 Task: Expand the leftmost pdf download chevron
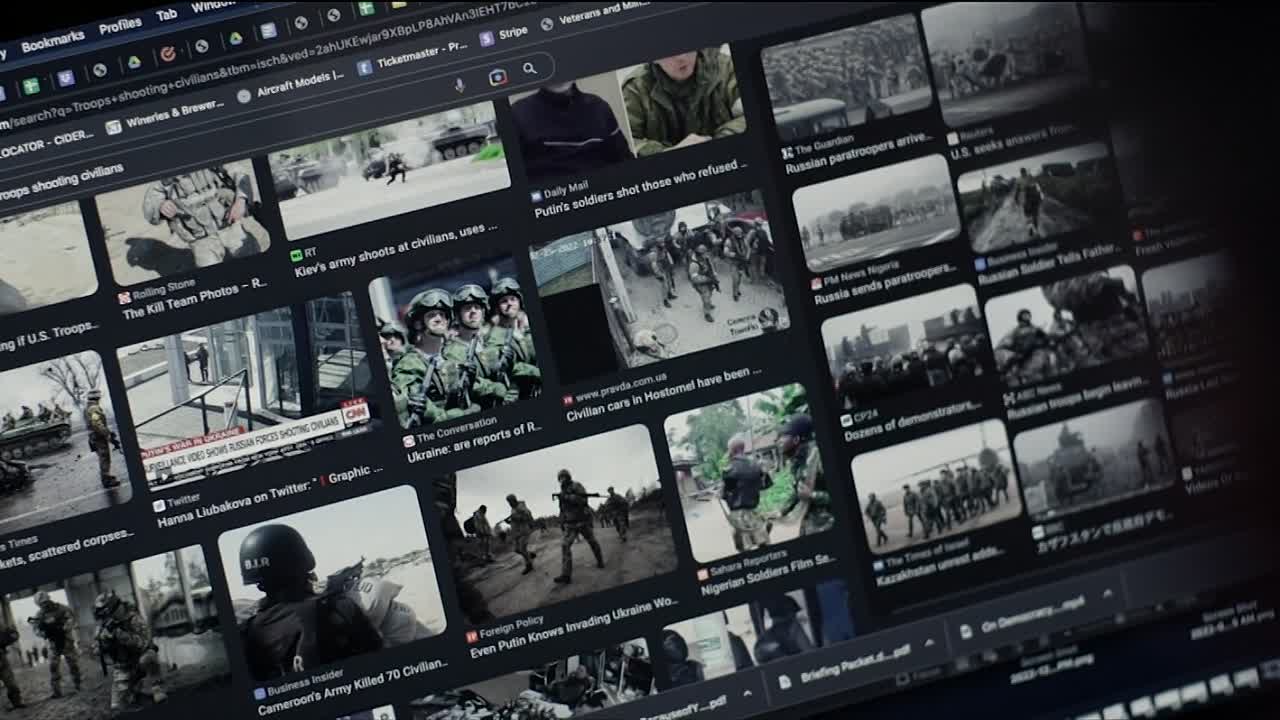point(747,692)
